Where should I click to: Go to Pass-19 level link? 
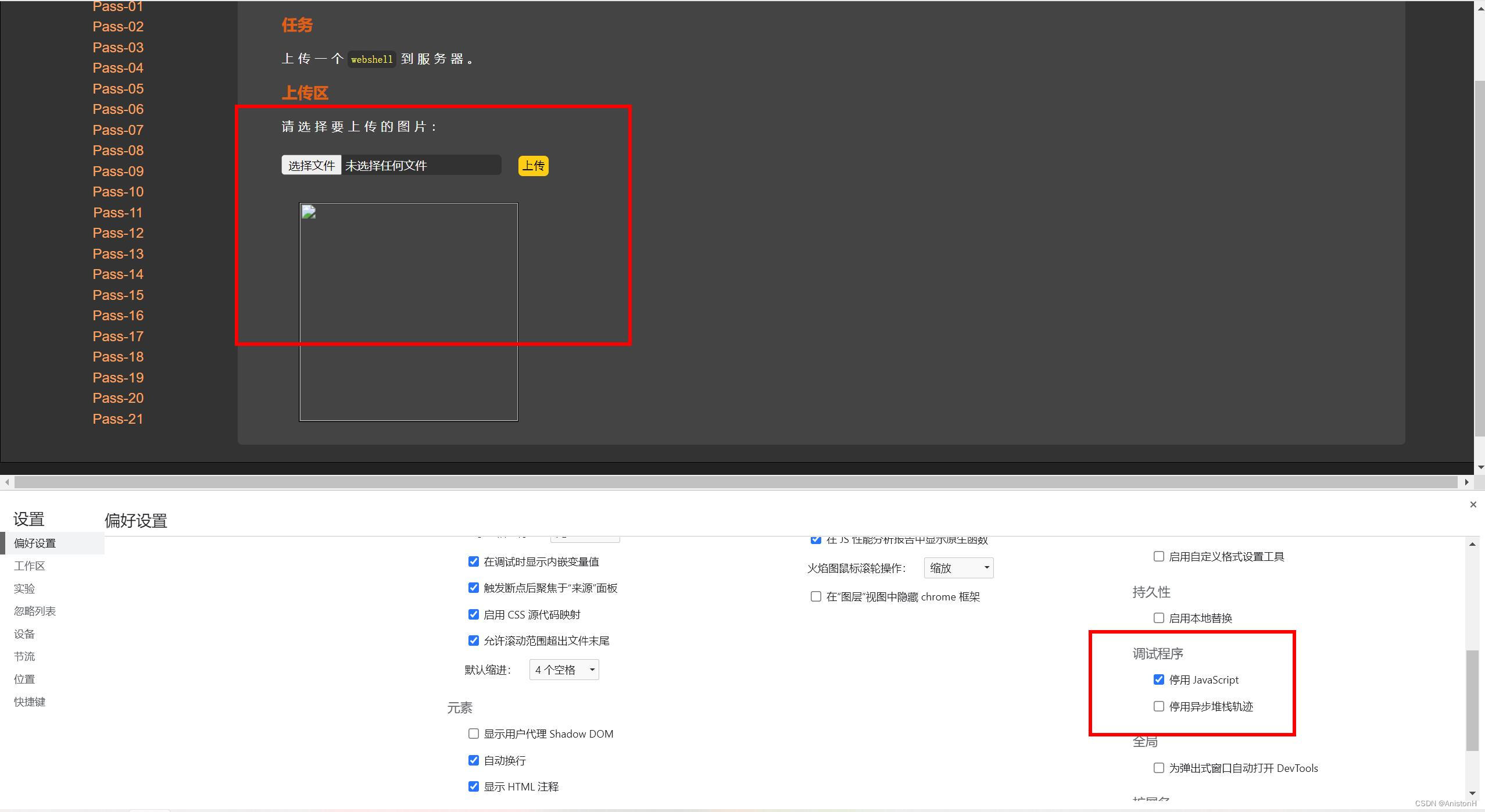click(x=118, y=377)
